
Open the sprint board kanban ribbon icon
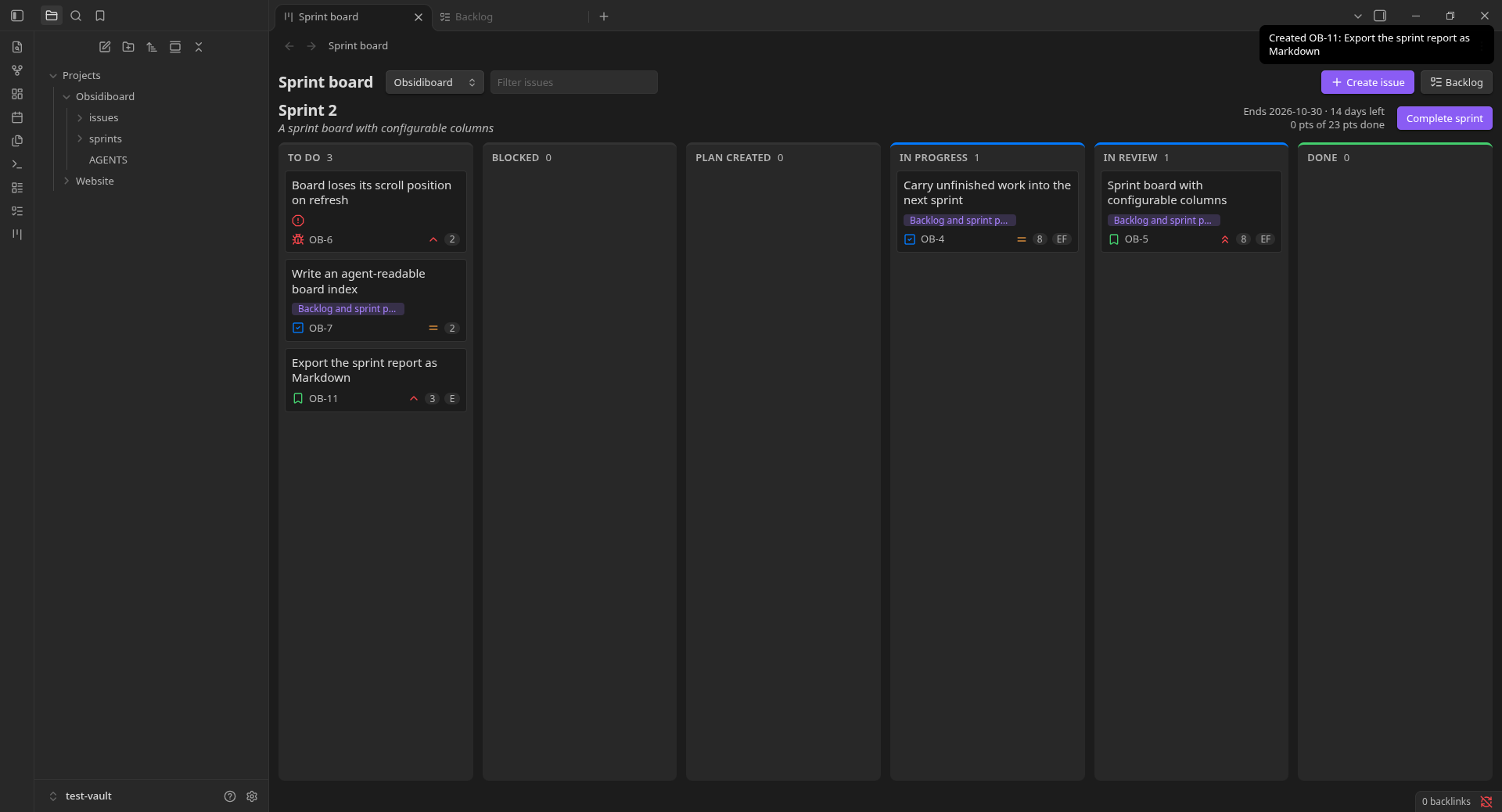click(x=17, y=235)
